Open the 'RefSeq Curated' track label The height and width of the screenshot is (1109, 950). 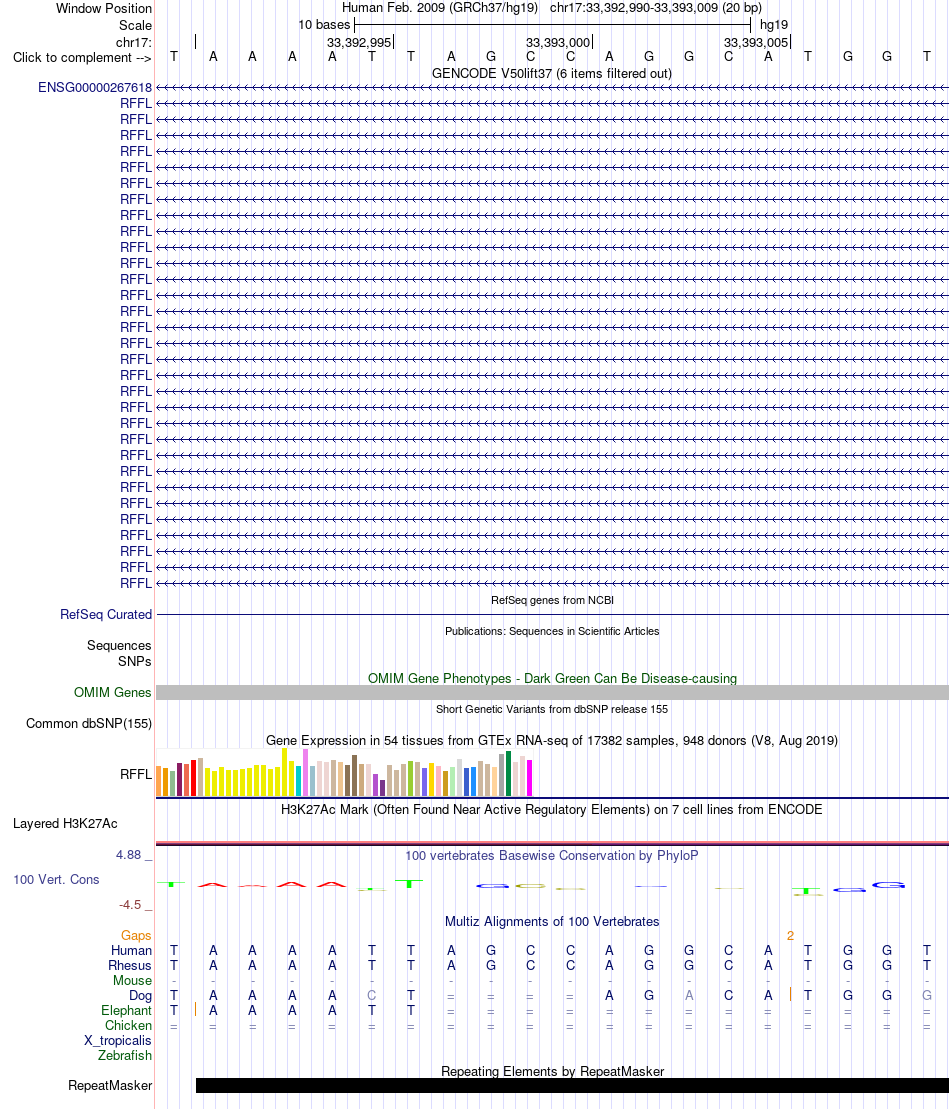[x=106, y=615]
